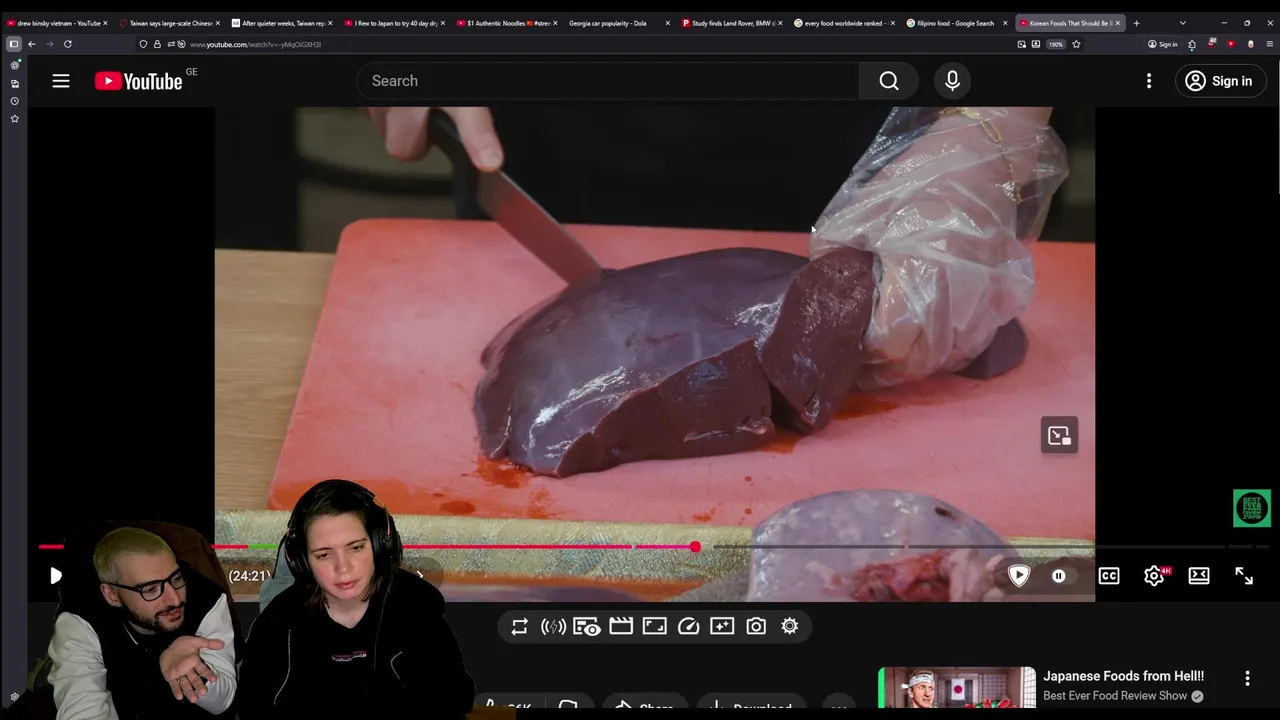
Task: Open options menu for Japanese Foods video
Action: [x=1247, y=678]
